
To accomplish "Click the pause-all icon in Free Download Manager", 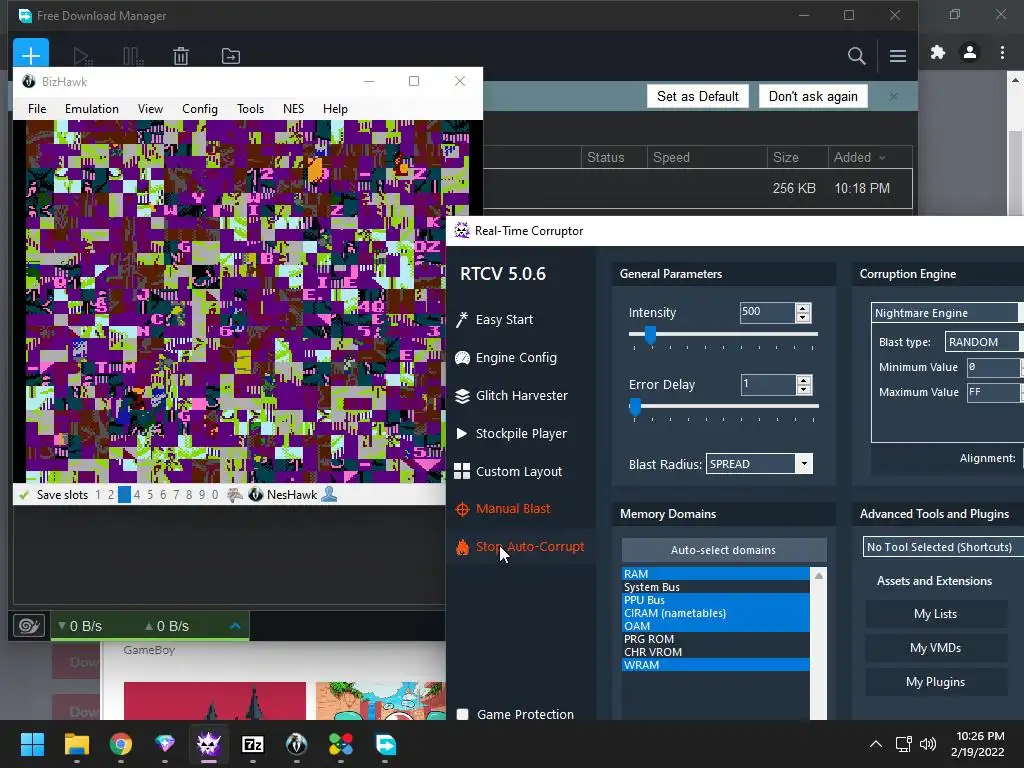I will [x=133, y=56].
